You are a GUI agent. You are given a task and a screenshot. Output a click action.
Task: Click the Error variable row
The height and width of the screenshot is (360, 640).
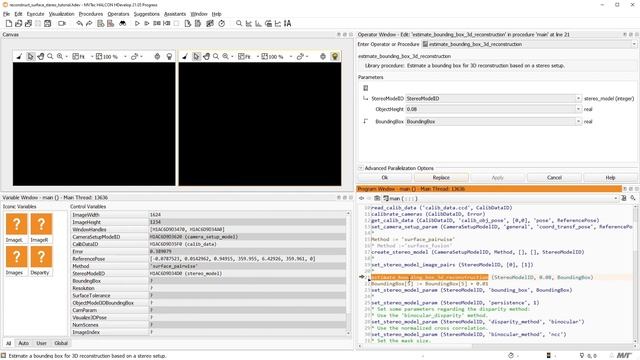coord(208,251)
